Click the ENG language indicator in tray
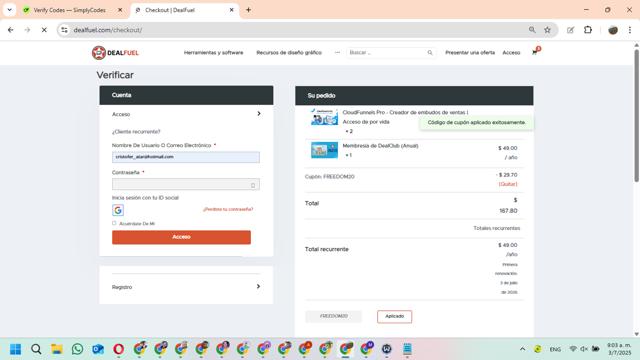 (x=555, y=349)
